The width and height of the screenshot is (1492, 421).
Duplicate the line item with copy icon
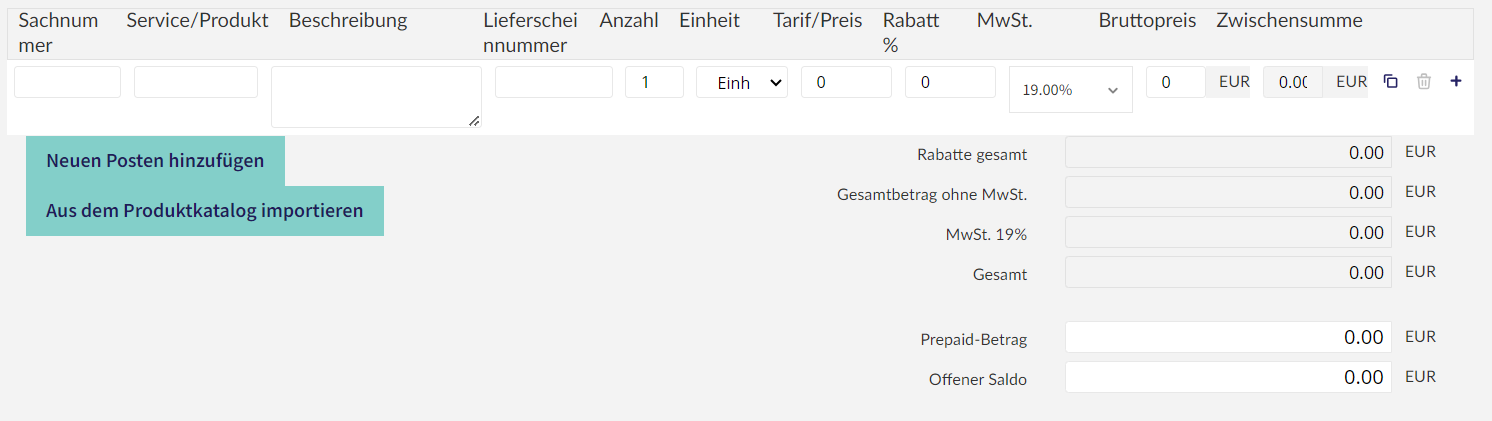pyautogui.click(x=1390, y=82)
